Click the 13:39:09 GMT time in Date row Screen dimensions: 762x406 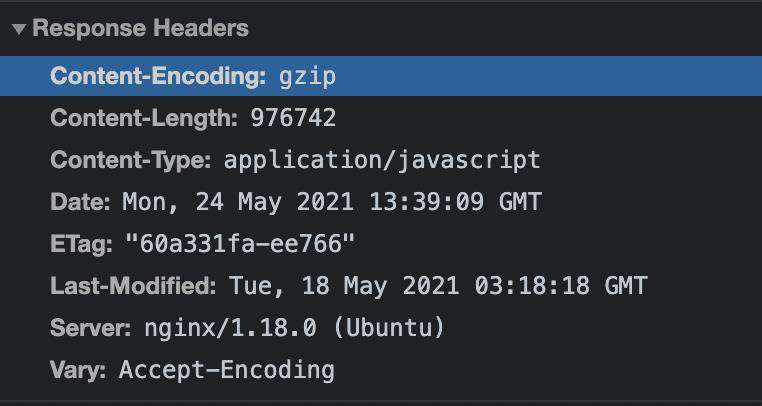[x=455, y=202]
